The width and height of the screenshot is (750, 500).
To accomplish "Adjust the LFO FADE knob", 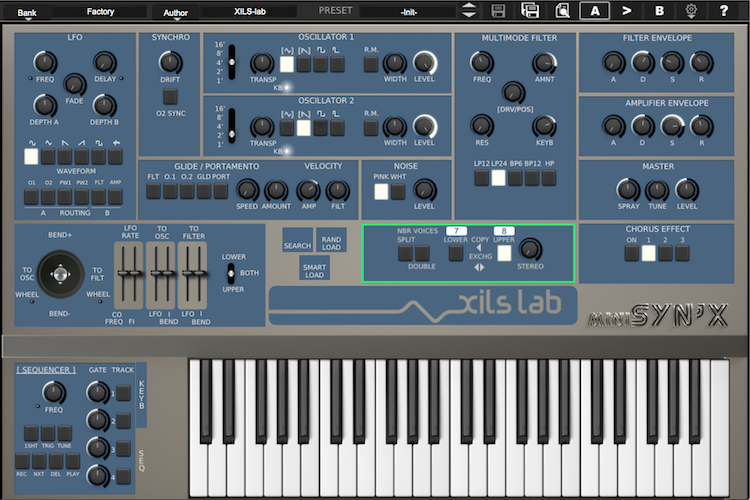I will pos(74,85).
